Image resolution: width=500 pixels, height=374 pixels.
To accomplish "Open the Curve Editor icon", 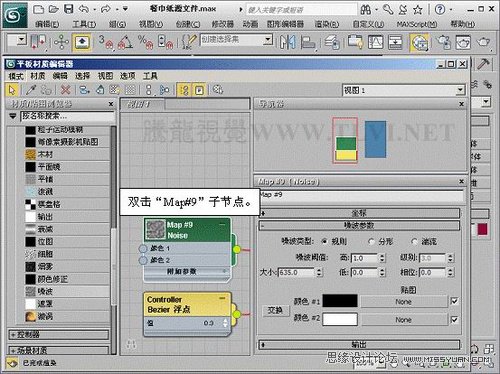I will coord(376,42).
